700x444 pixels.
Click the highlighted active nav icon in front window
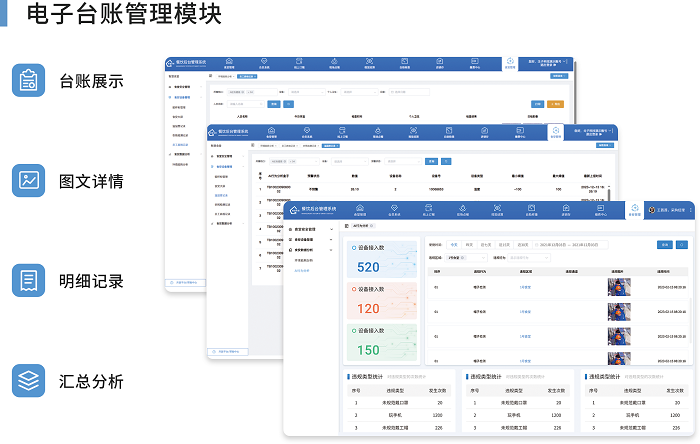click(633, 210)
